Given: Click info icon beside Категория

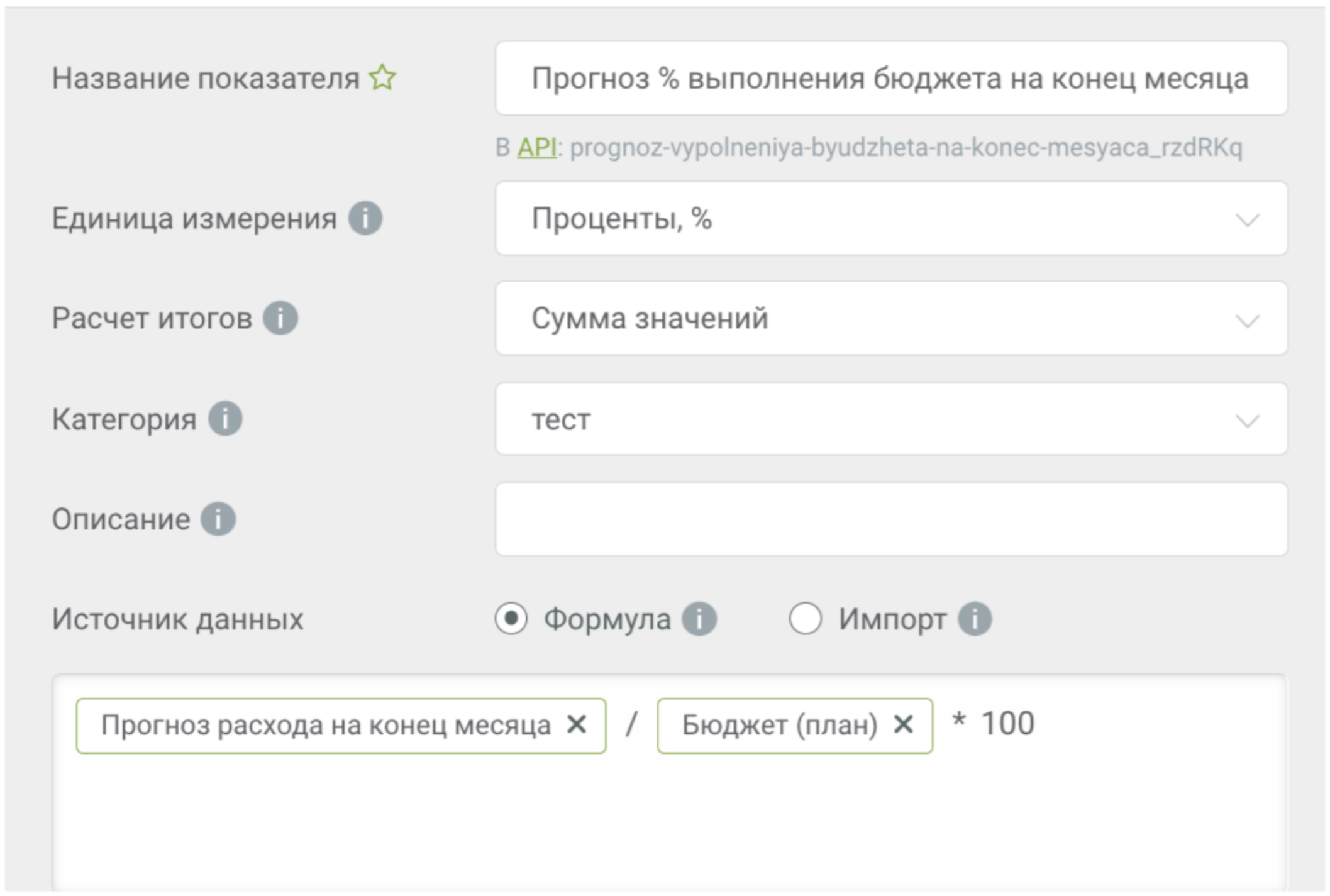Looking at the screenshot, I should coord(225,418).
